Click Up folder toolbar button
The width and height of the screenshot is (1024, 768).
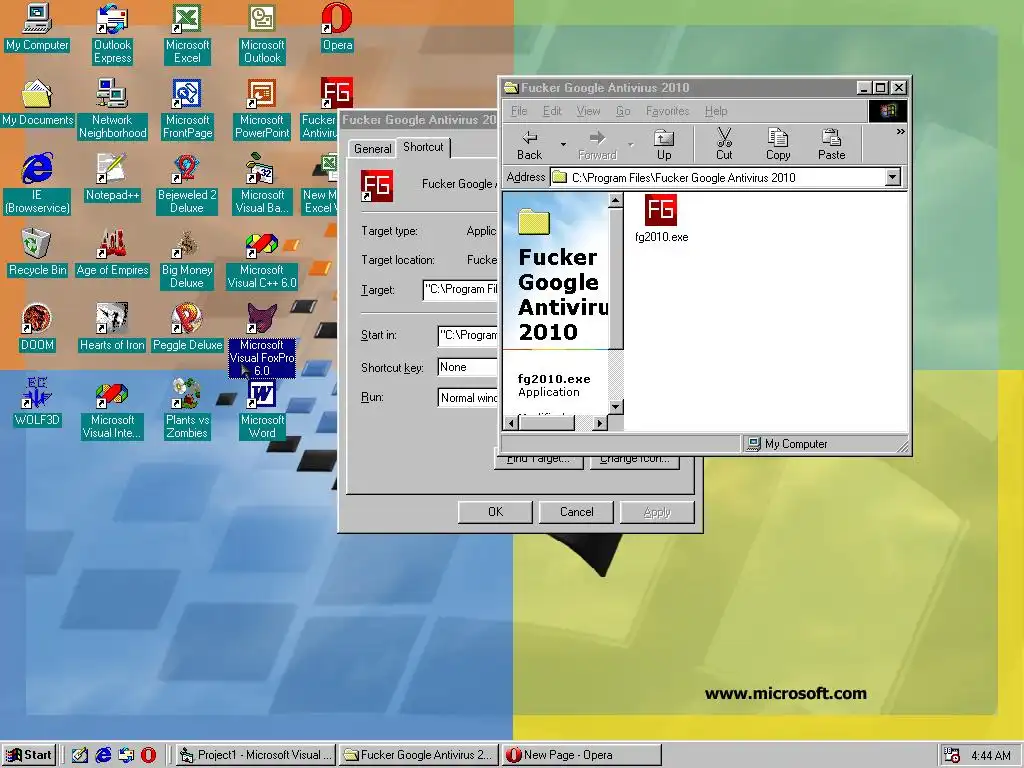(664, 144)
